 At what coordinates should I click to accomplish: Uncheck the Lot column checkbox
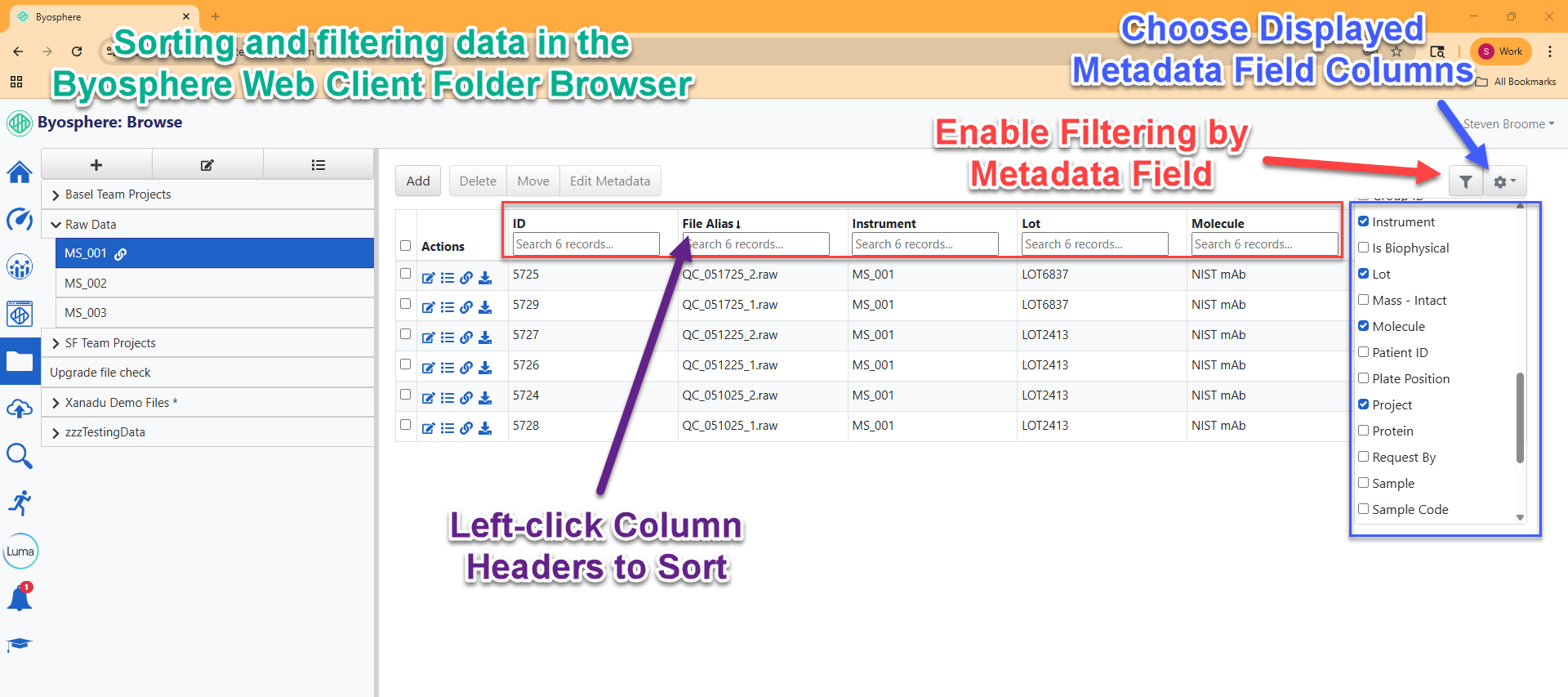click(1364, 274)
